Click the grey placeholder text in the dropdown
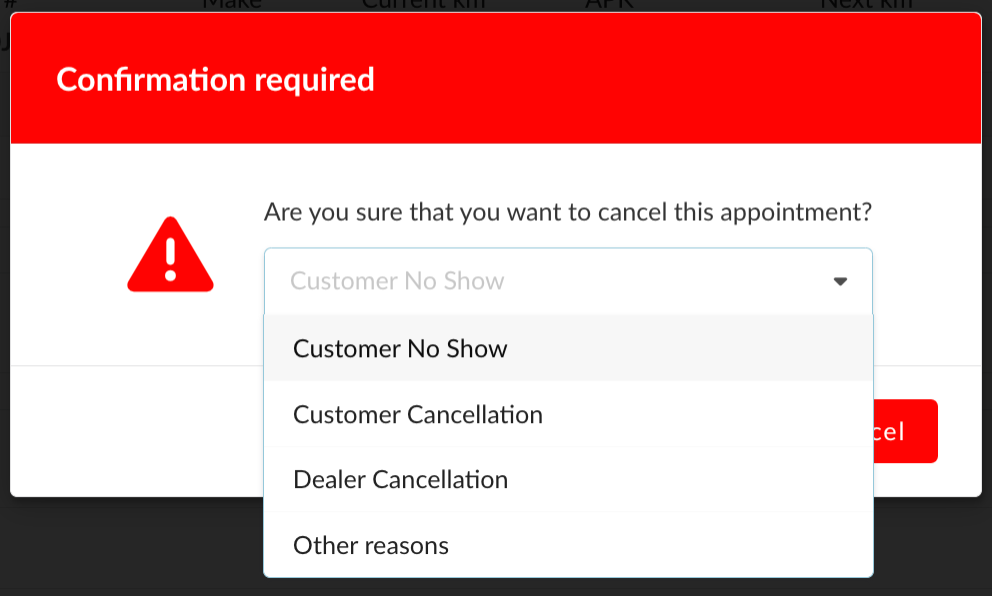992x596 pixels. [397, 281]
